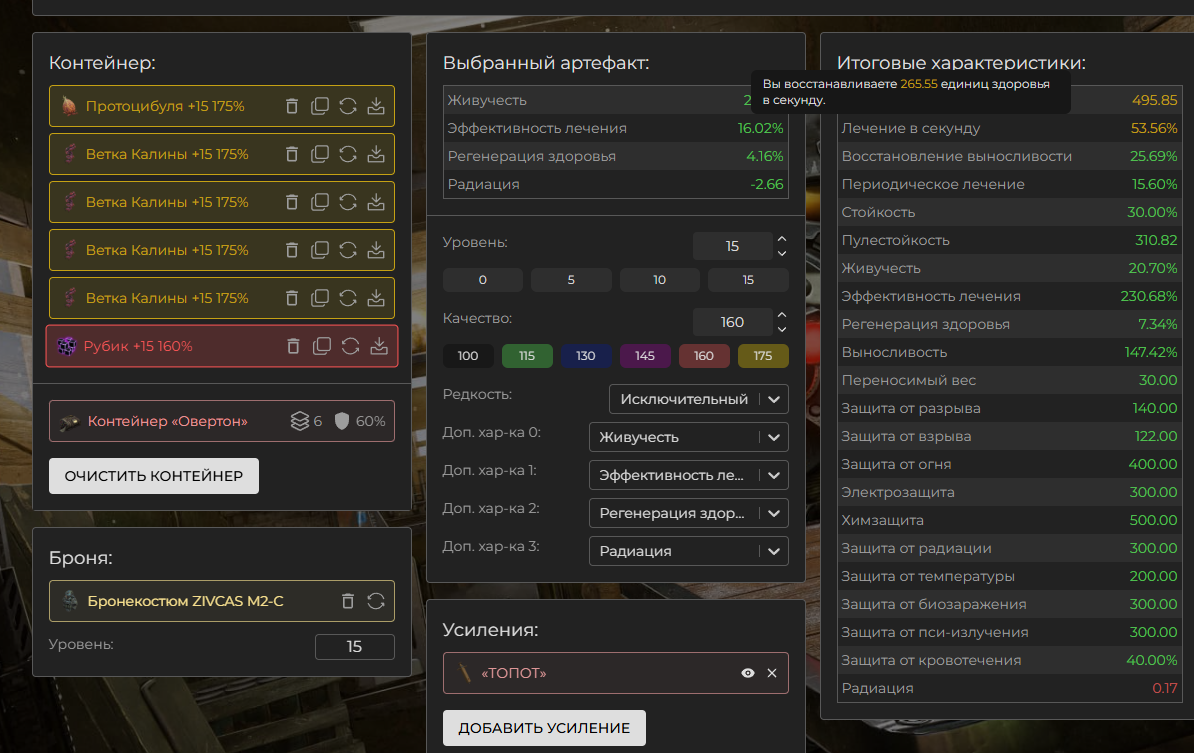
Task: Open Доп. хар-ка 3 Радиация dropdown
Action: click(688, 551)
